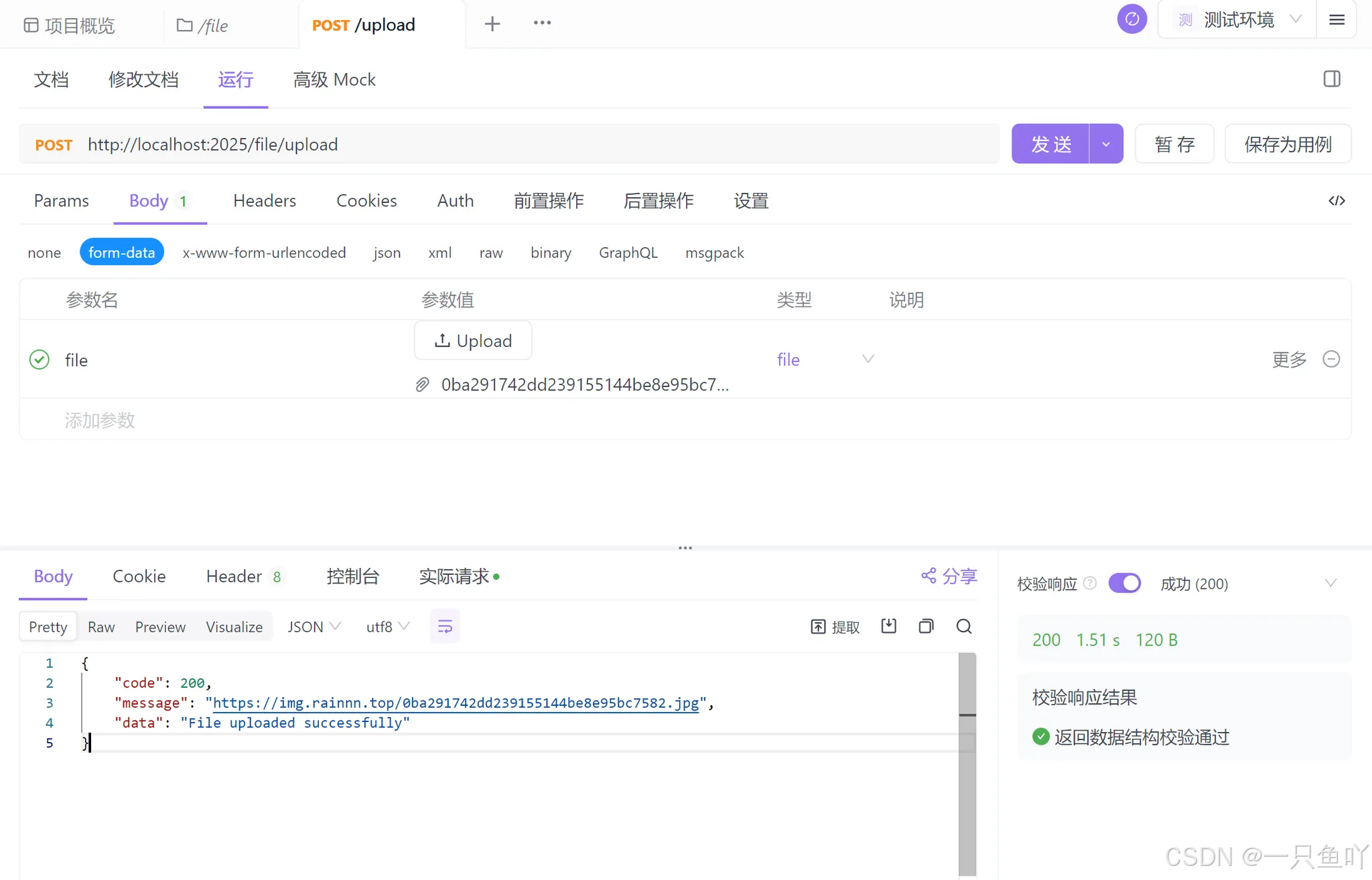Viewport: 1372px width, 880px height.
Task: Open the 测试环境 environment dropdown
Action: tap(1238, 20)
